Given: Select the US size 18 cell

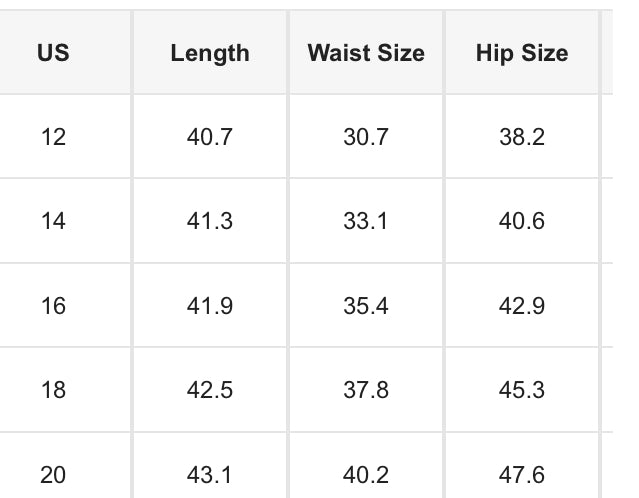Looking at the screenshot, I should tap(53, 389).
